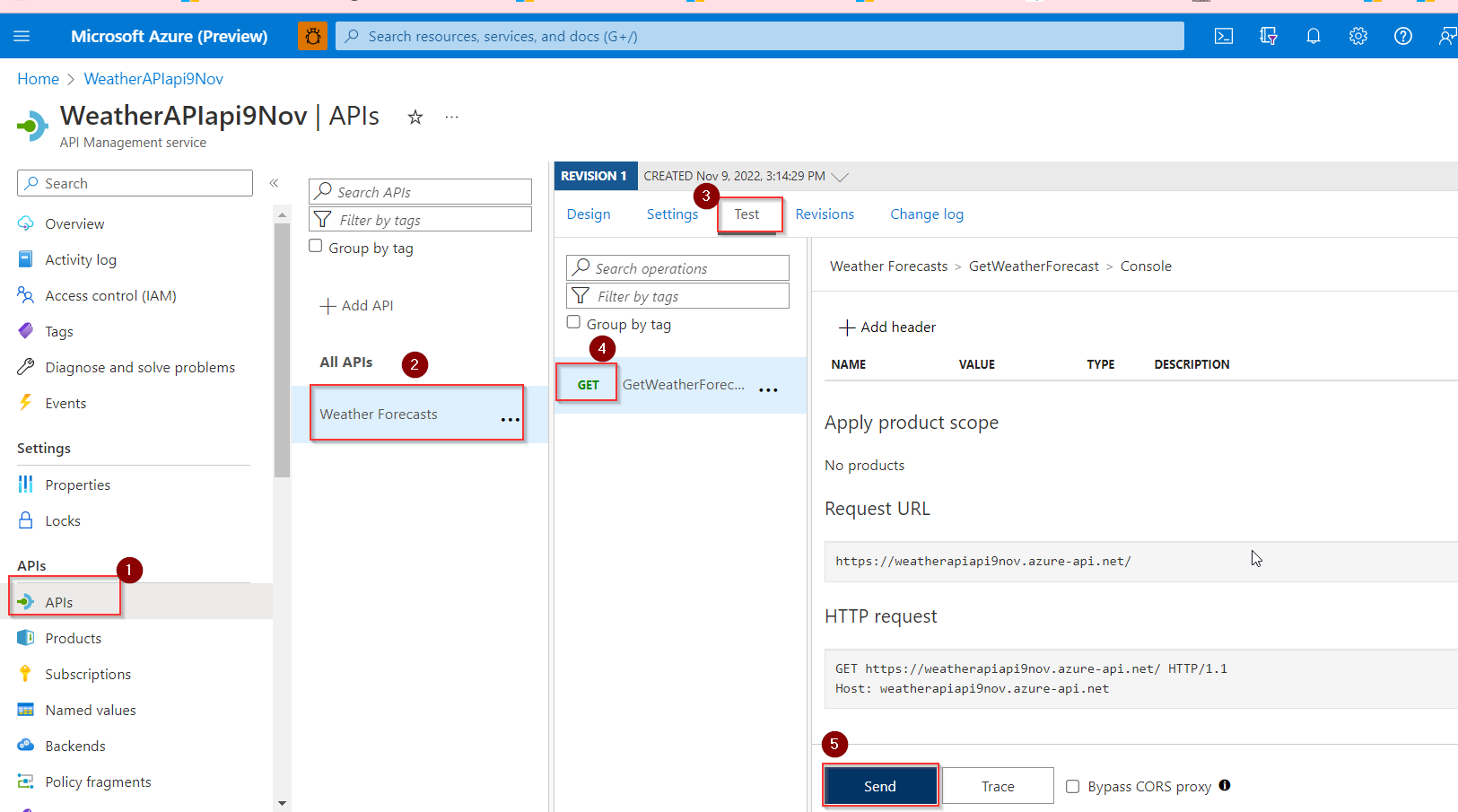Open Backends in the sidebar

pyautogui.click(x=75, y=747)
